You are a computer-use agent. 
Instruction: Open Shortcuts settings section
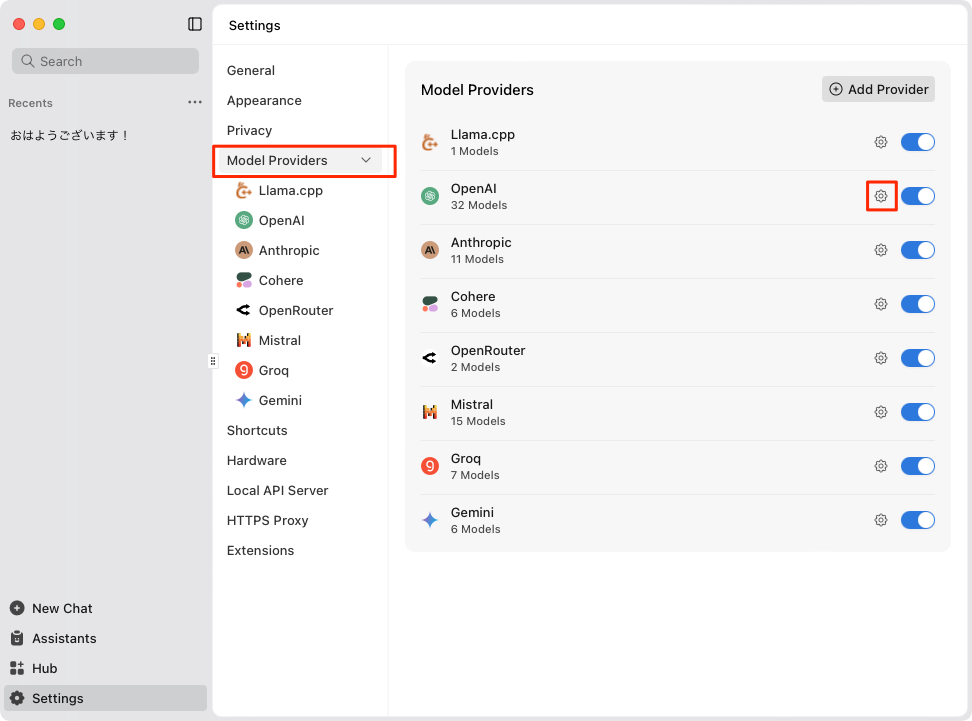(x=257, y=430)
